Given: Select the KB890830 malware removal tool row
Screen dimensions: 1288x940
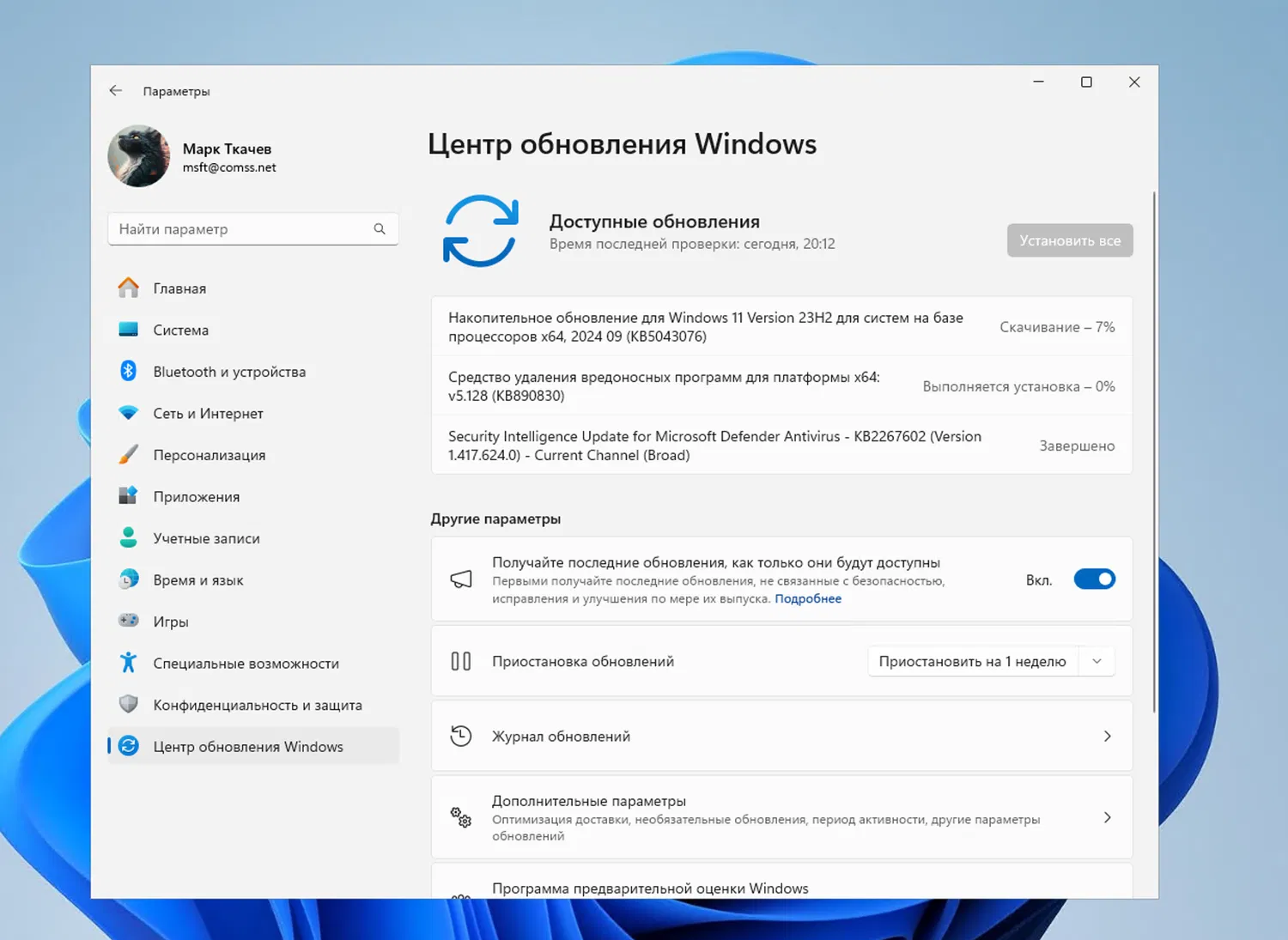Looking at the screenshot, I should click(781, 386).
